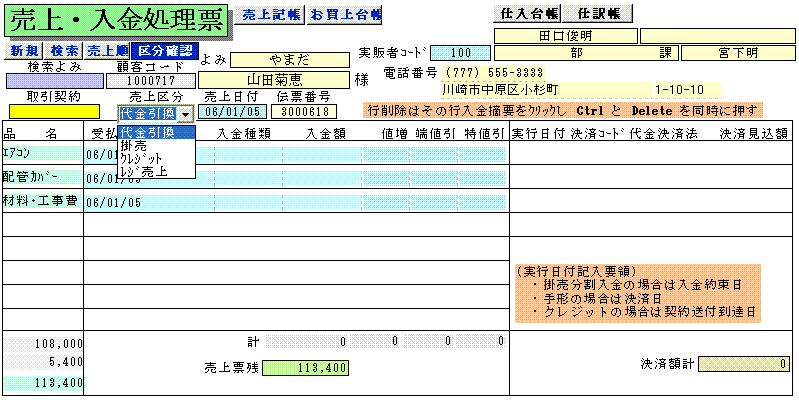This screenshot has height=400, width=799.
Task: Click the customer name field 山田菊恵
Action: 274,80
